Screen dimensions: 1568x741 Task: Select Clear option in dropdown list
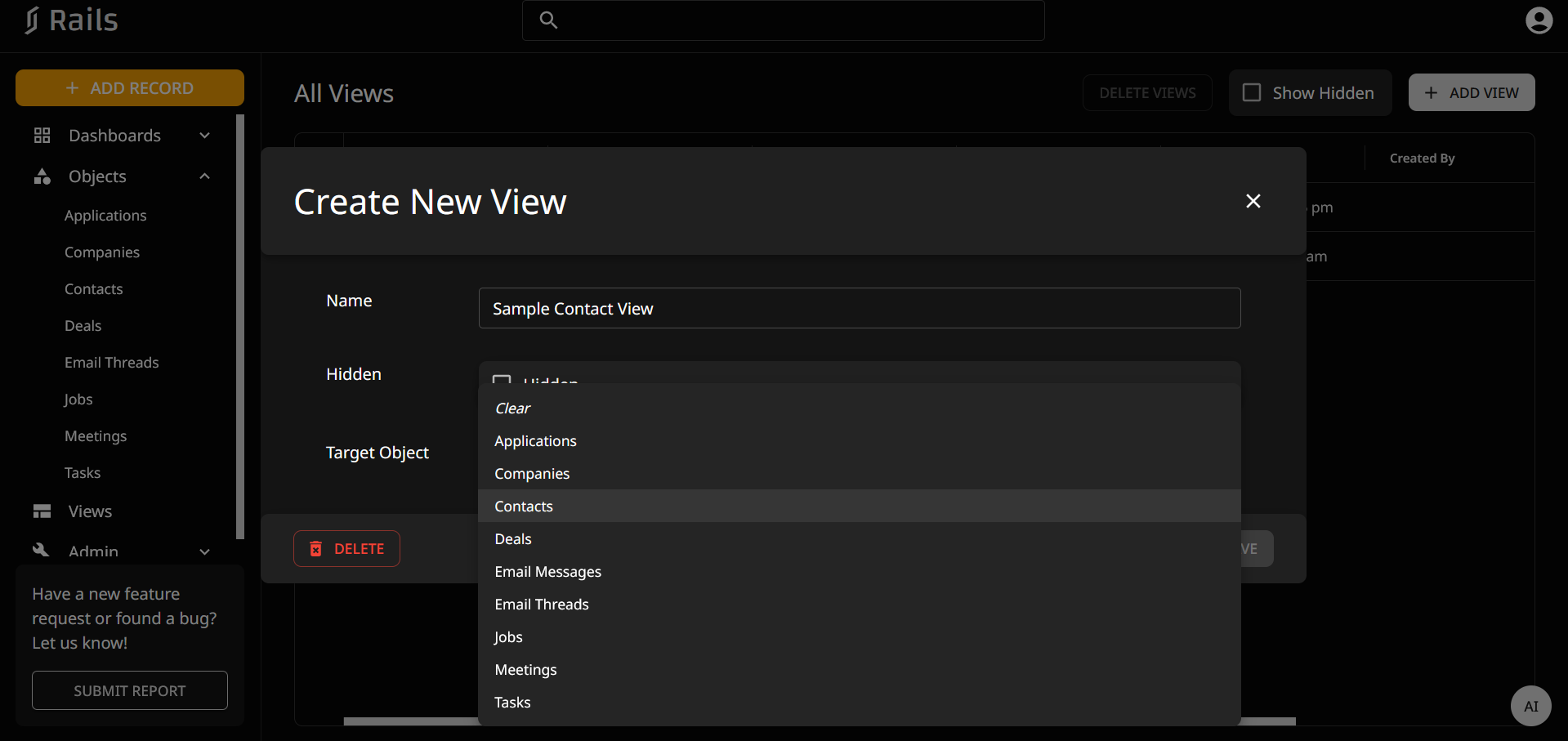tap(512, 408)
